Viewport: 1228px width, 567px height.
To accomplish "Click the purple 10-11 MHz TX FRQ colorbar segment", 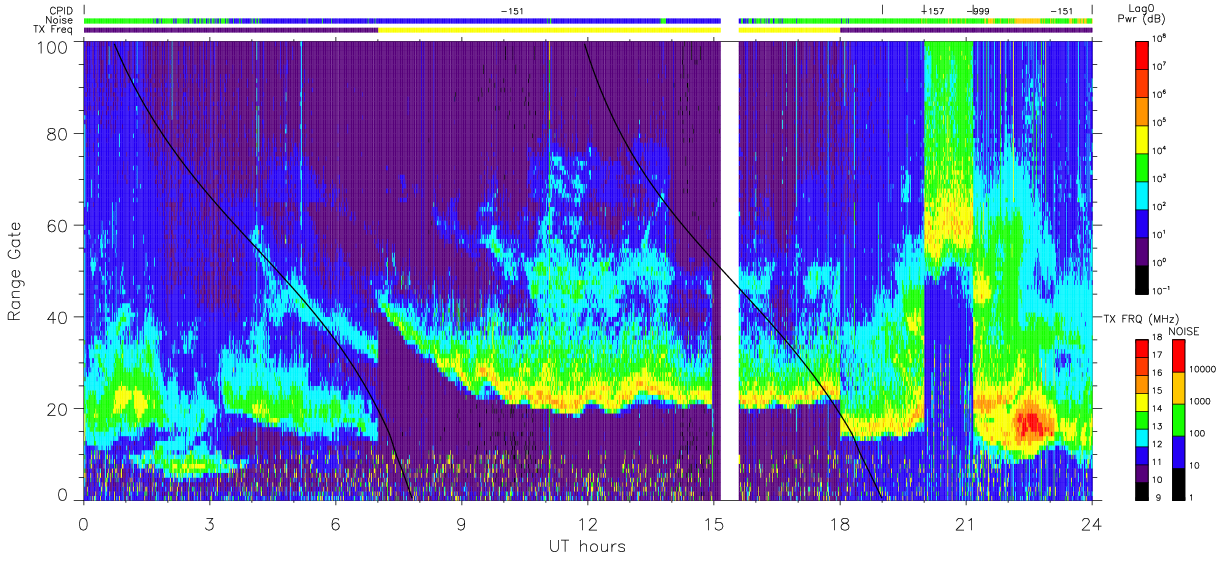I will click(1142, 471).
